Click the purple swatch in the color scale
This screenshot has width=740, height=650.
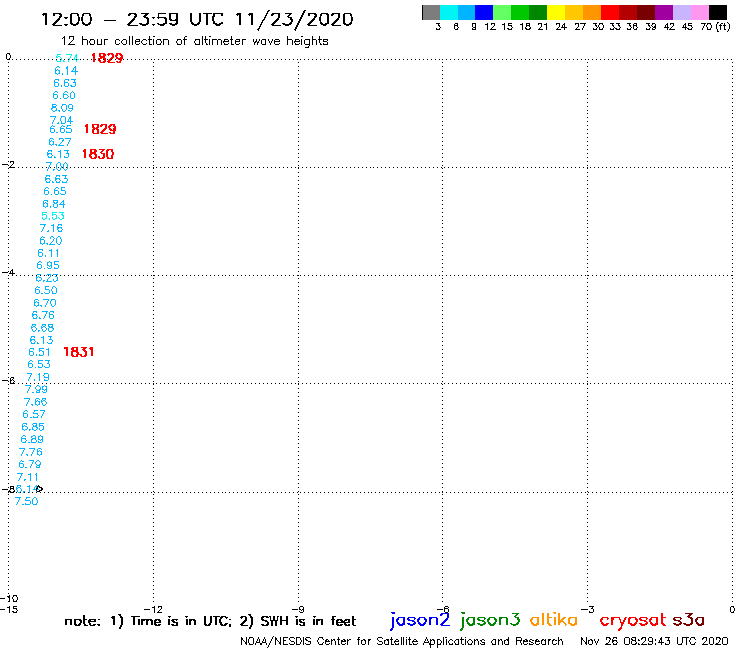pyautogui.click(x=664, y=12)
